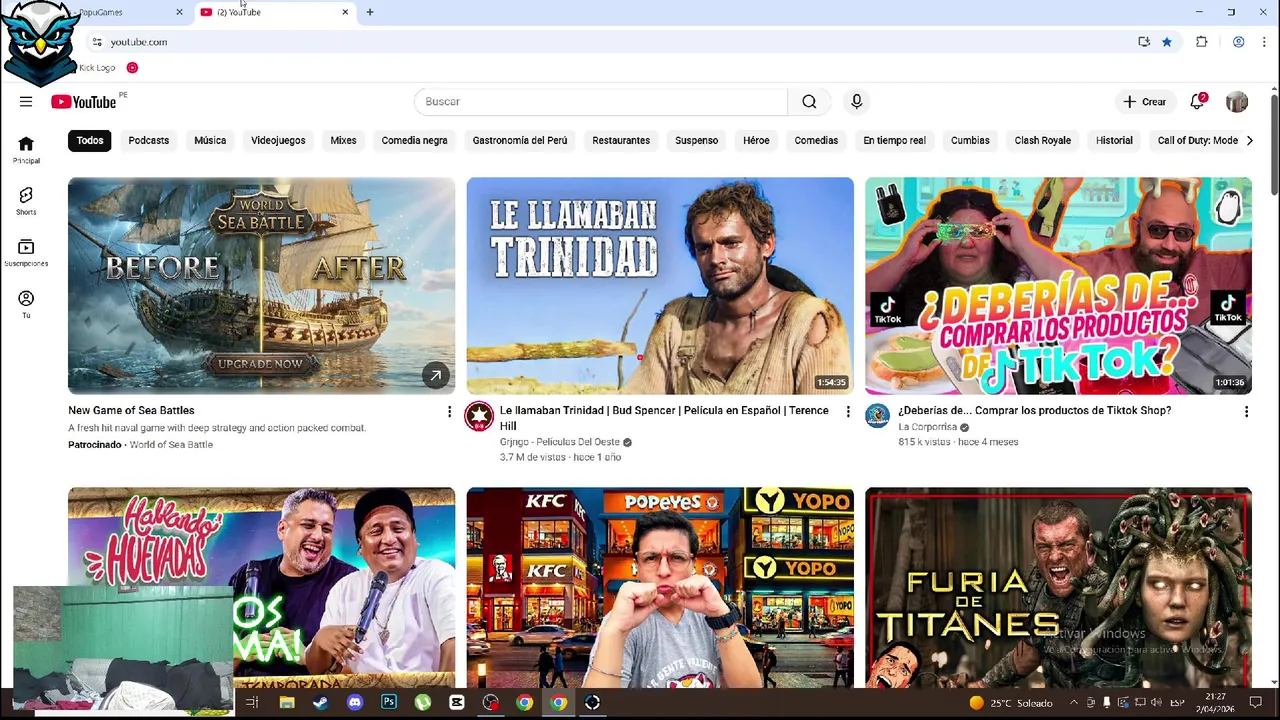Open the sponsored ad external link arrow
Screen dimensions: 1280x720
435,376
